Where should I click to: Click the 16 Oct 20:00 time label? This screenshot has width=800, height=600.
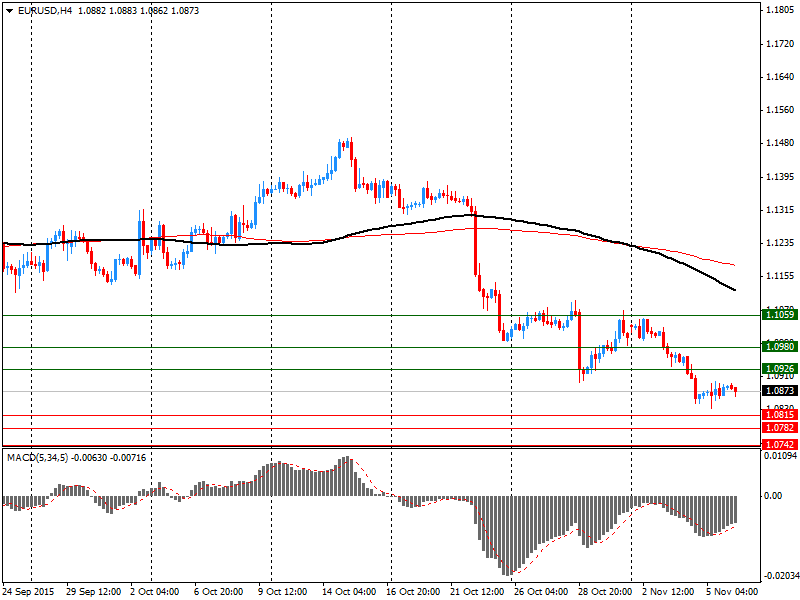coord(413,592)
